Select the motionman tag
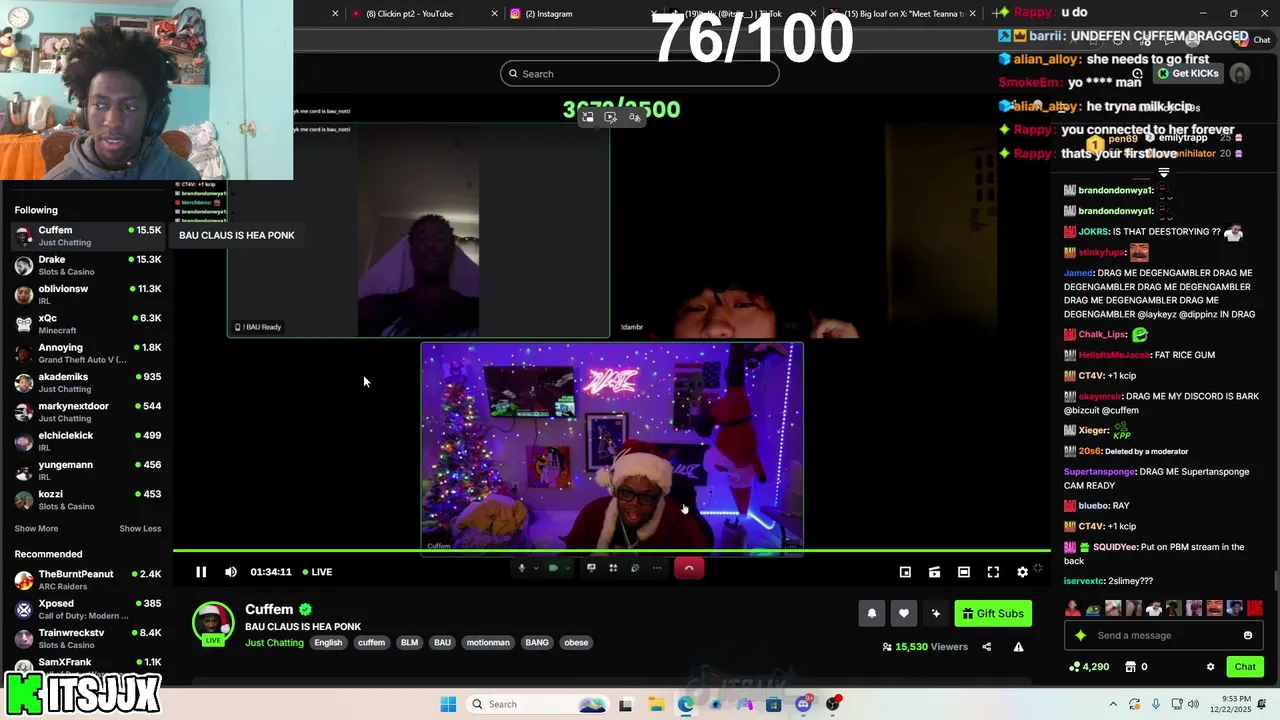 pyautogui.click(x=488, y=643)
